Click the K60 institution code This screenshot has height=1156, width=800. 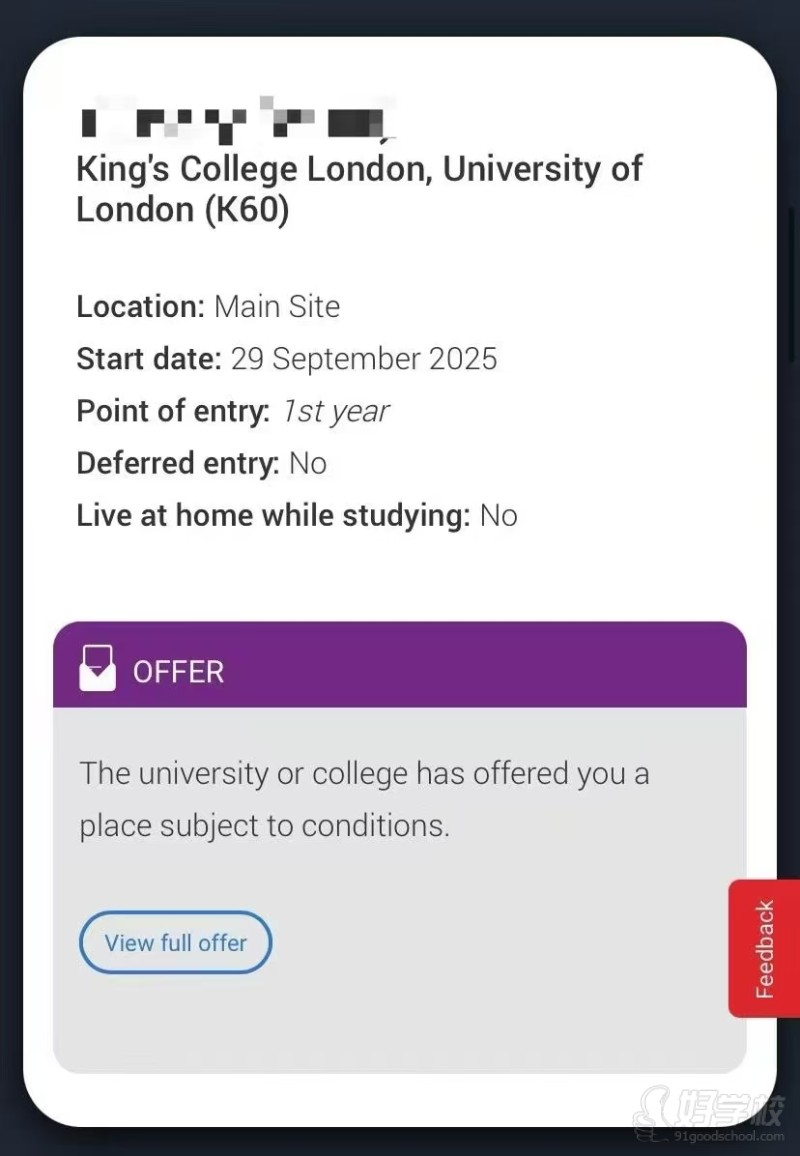247,210
